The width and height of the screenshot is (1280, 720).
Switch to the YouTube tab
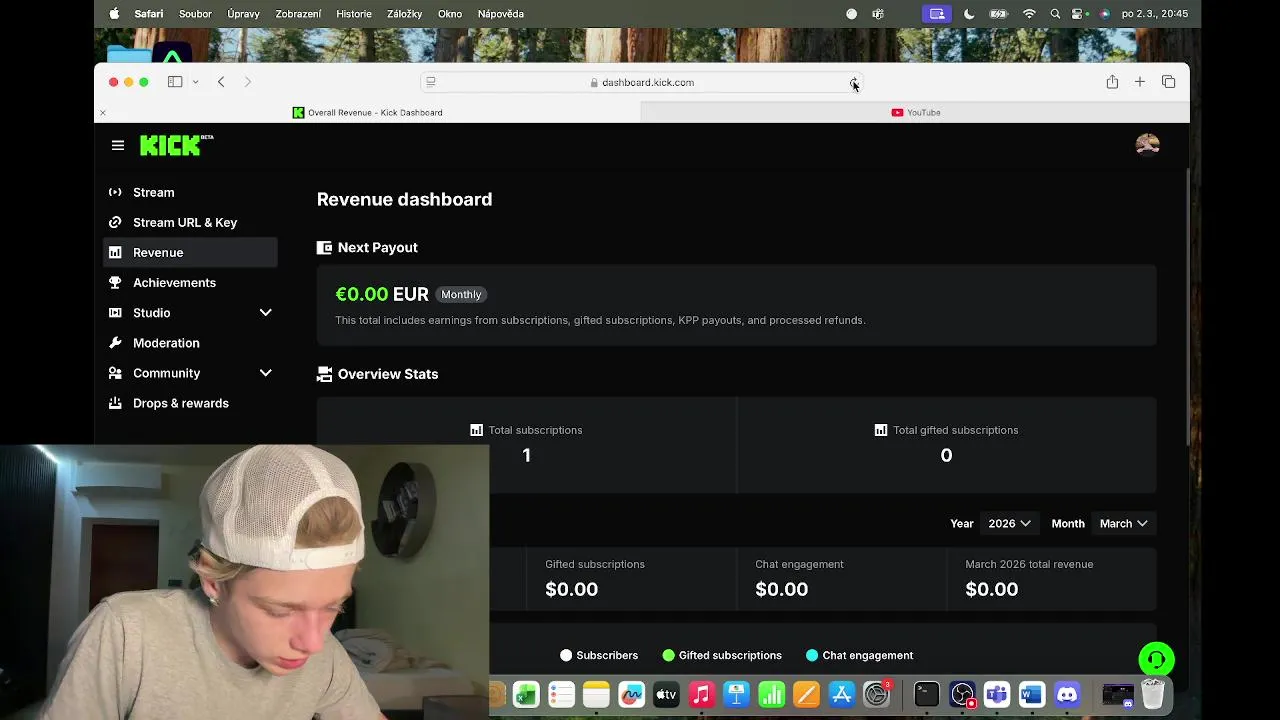coord(915,112)
